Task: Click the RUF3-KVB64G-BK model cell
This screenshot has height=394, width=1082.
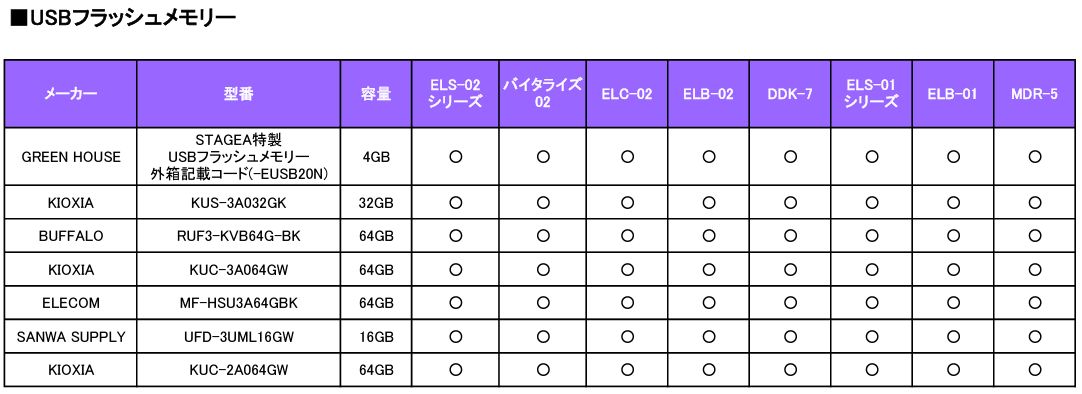Action: click(x=238, y=236)
